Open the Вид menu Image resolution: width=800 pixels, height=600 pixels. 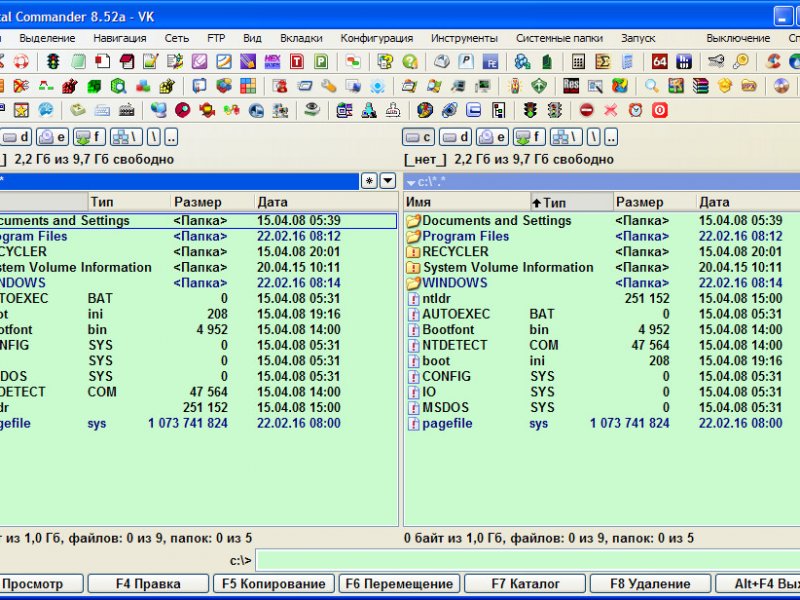click(252, 38)
